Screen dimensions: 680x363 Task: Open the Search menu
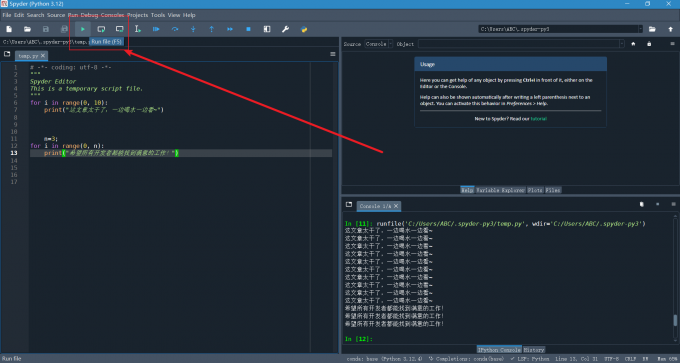point(36,15)
